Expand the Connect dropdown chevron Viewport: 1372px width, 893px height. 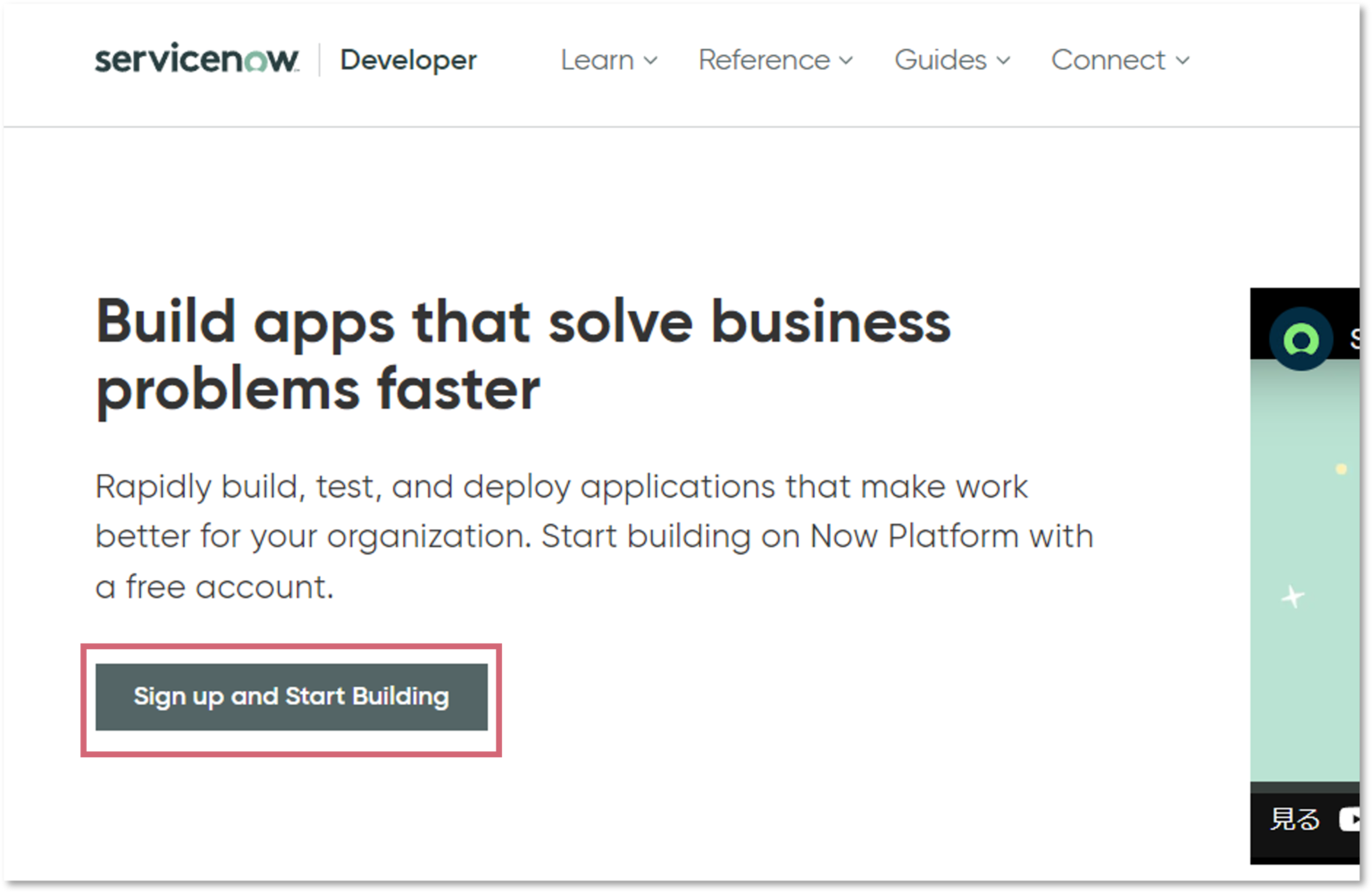(x=1184, y=62)
